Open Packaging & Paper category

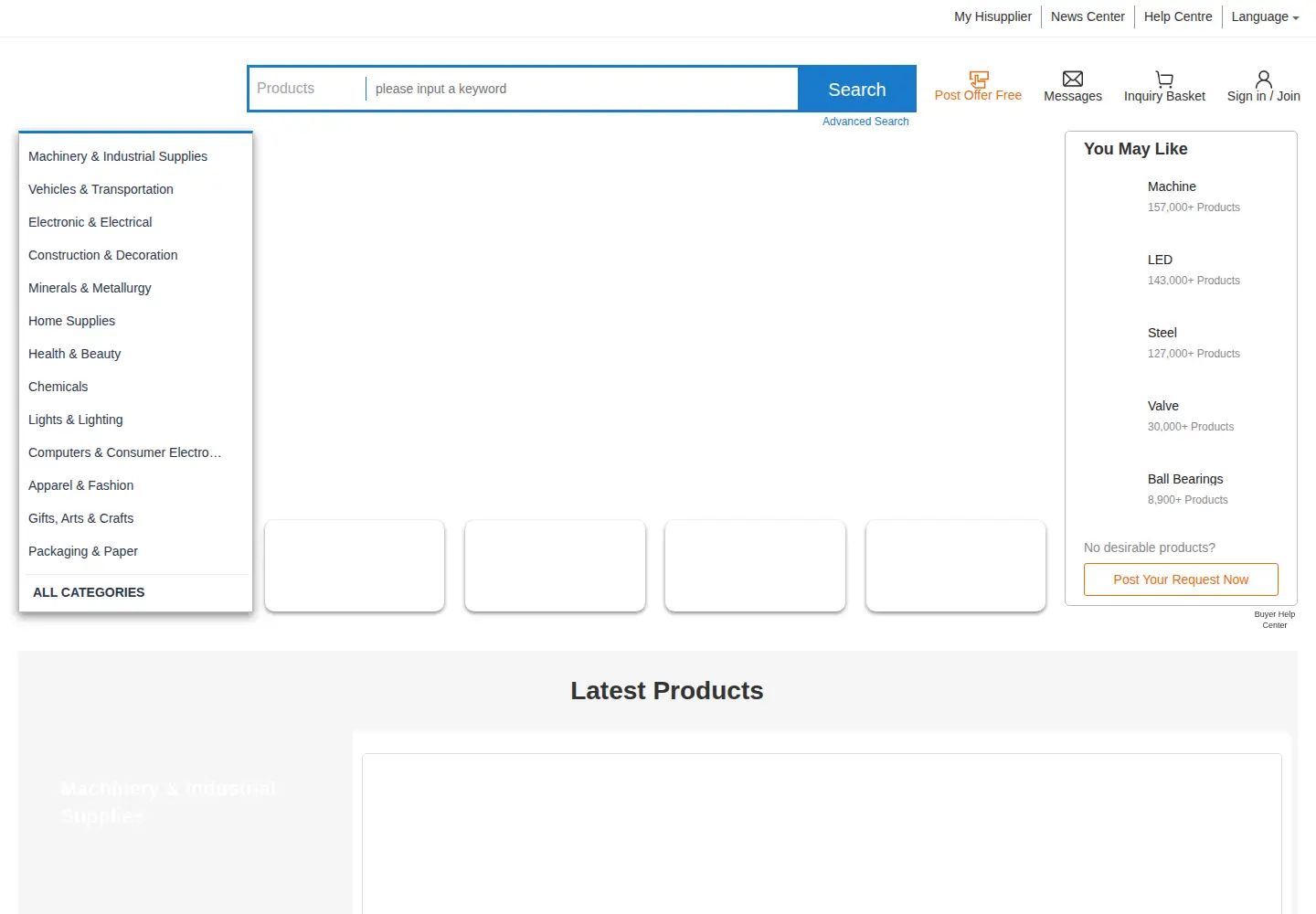pyautogui.click(x=83, y=551)
